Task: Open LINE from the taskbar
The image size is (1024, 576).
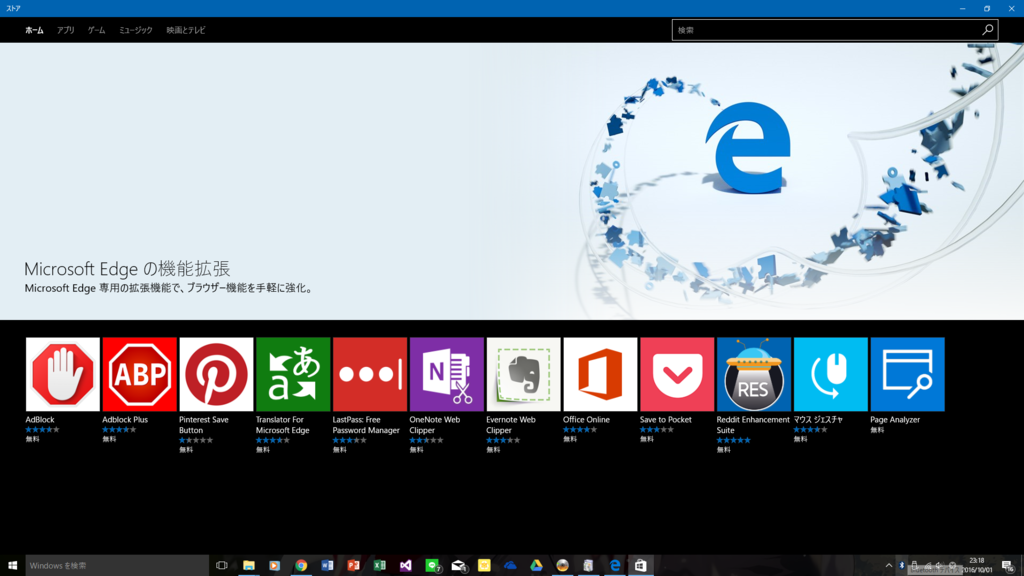Action: pyautogui.click(x=432, y=566)
